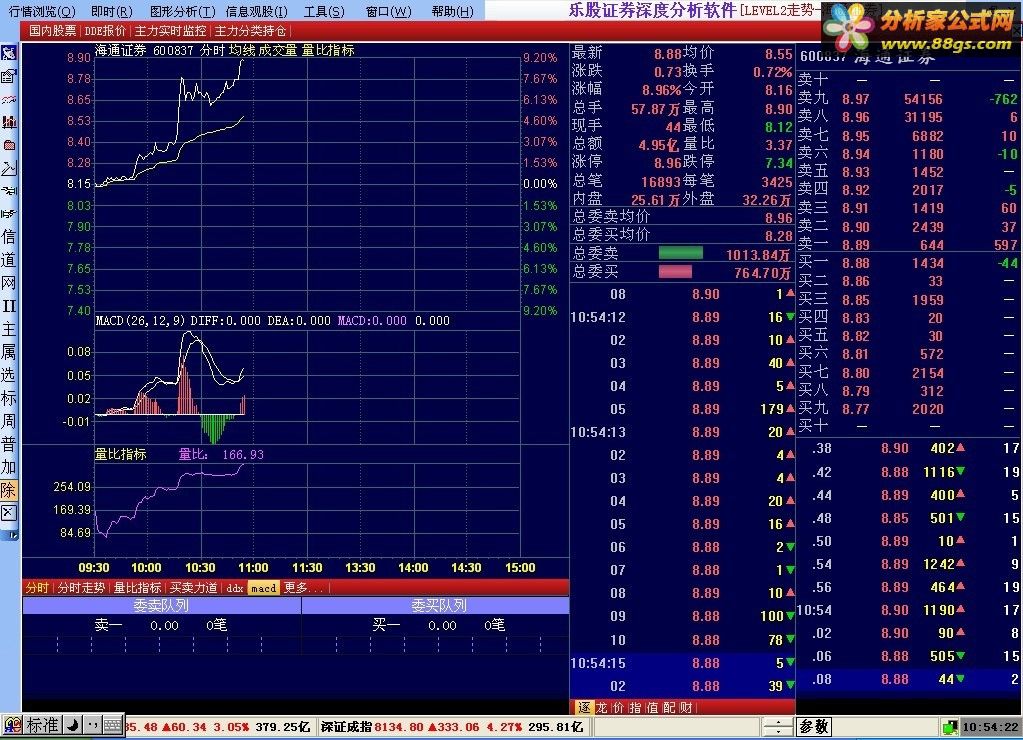The image size is (1023, 740).
Task: Open the notepad edit icon in sidebar
Action: [8, 76]
